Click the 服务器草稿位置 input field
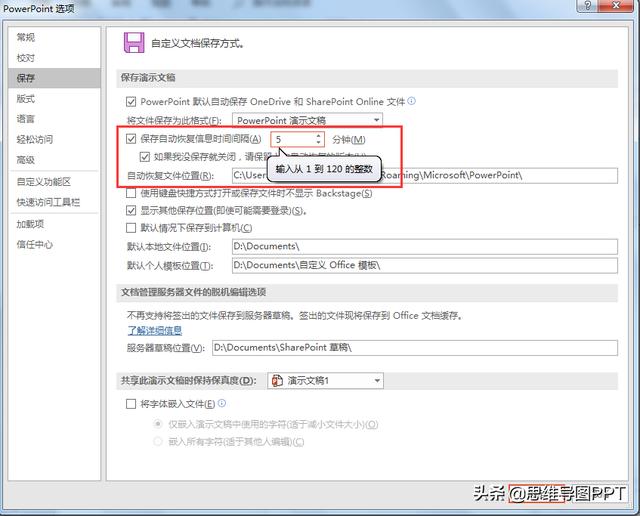 [415, 348]
